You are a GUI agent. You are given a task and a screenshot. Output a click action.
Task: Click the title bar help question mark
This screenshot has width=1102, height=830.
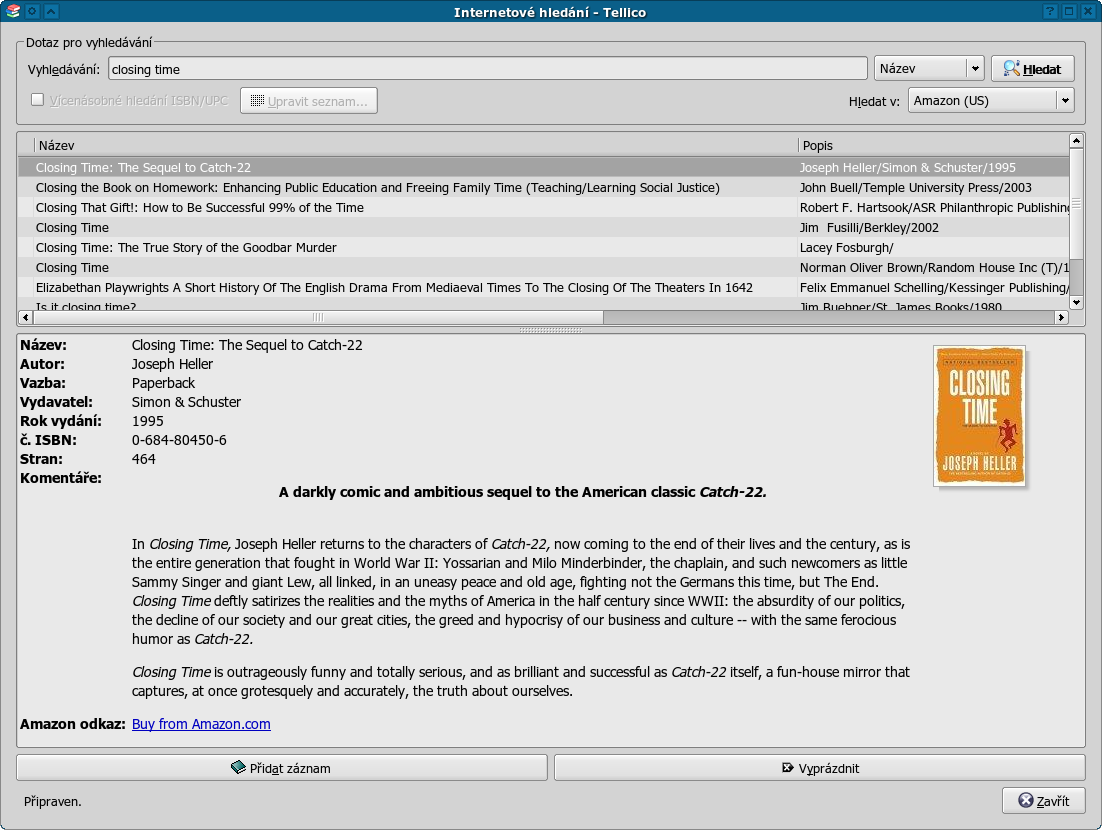[x=1050, y=11]
